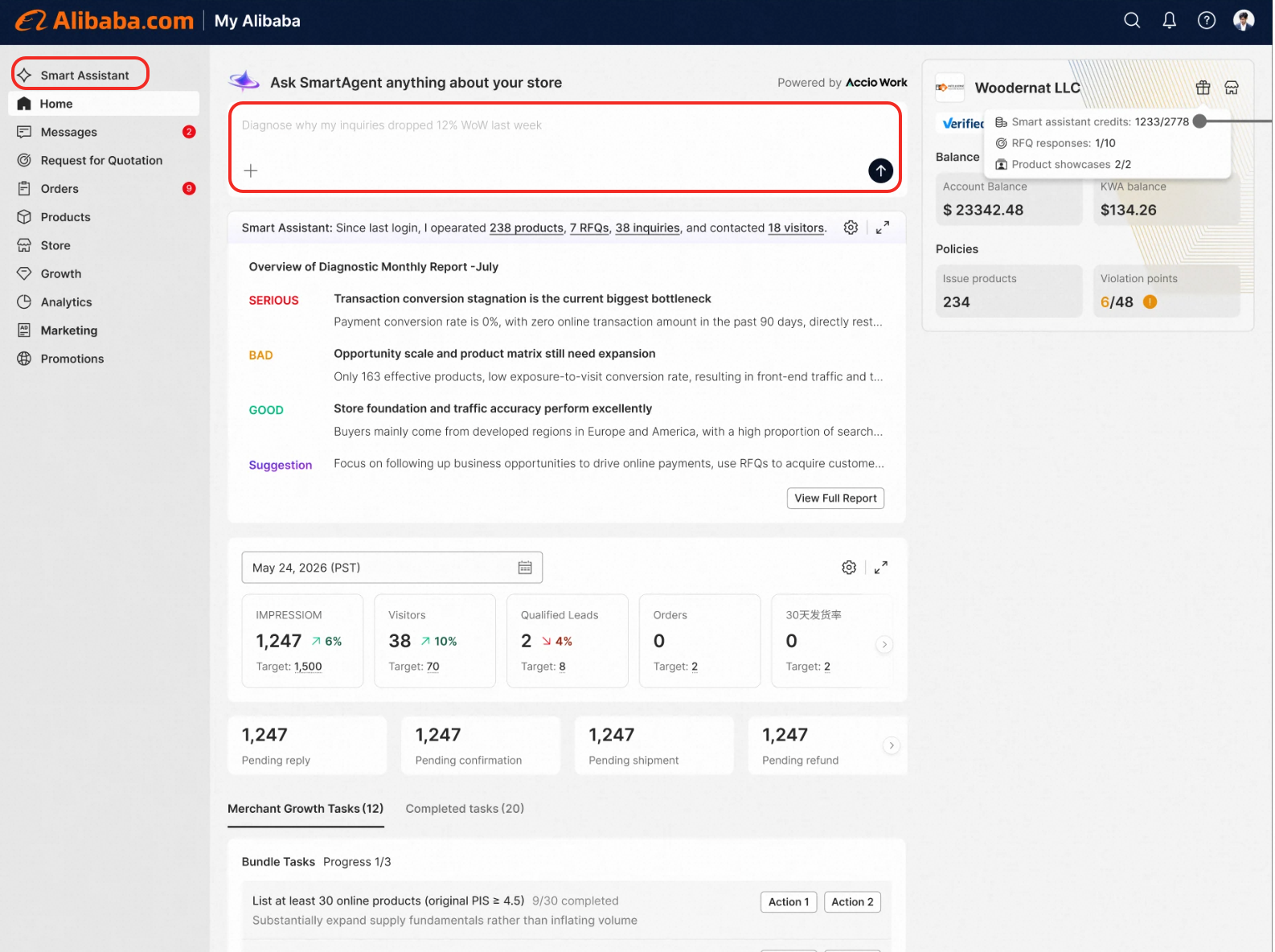
Task: Switch to Completed tasks tab
Action: 465,809
